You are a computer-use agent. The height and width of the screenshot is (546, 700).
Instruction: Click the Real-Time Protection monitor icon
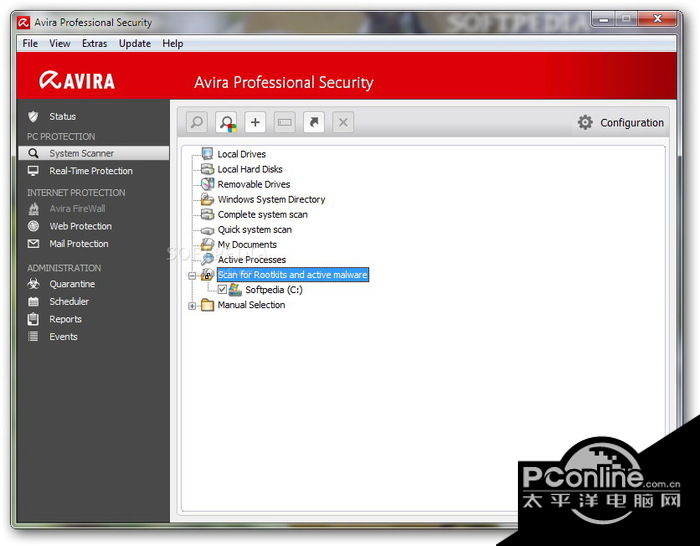point(33,171)
